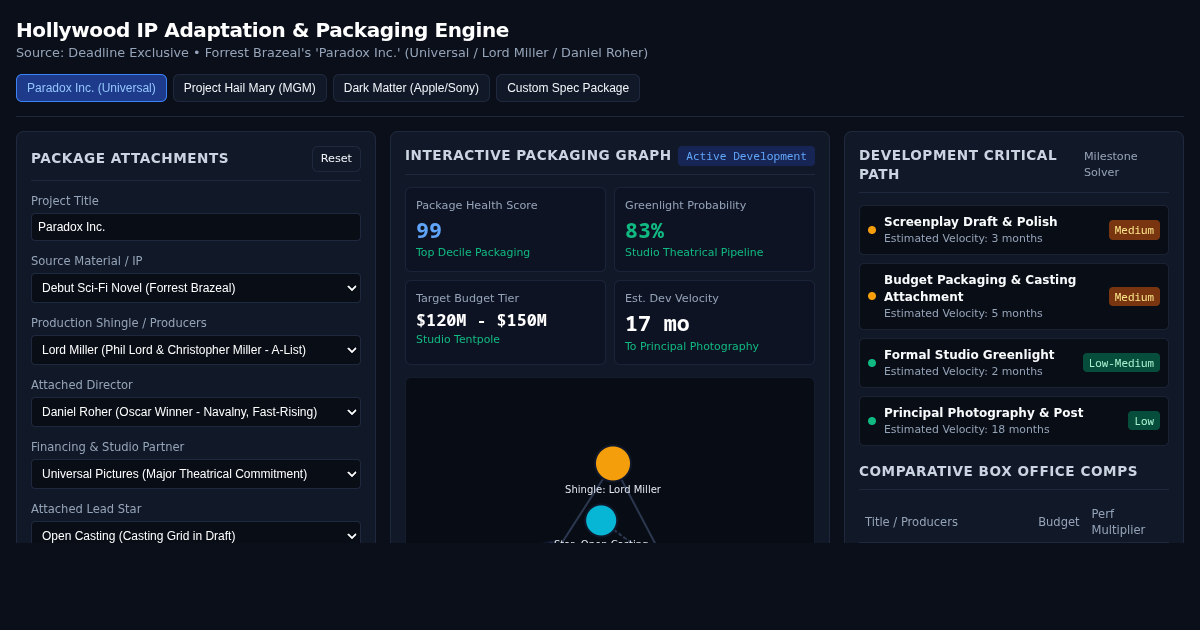
Task: Click the Low-Medium badge on Studio Greenlight
Action: 1121,363
